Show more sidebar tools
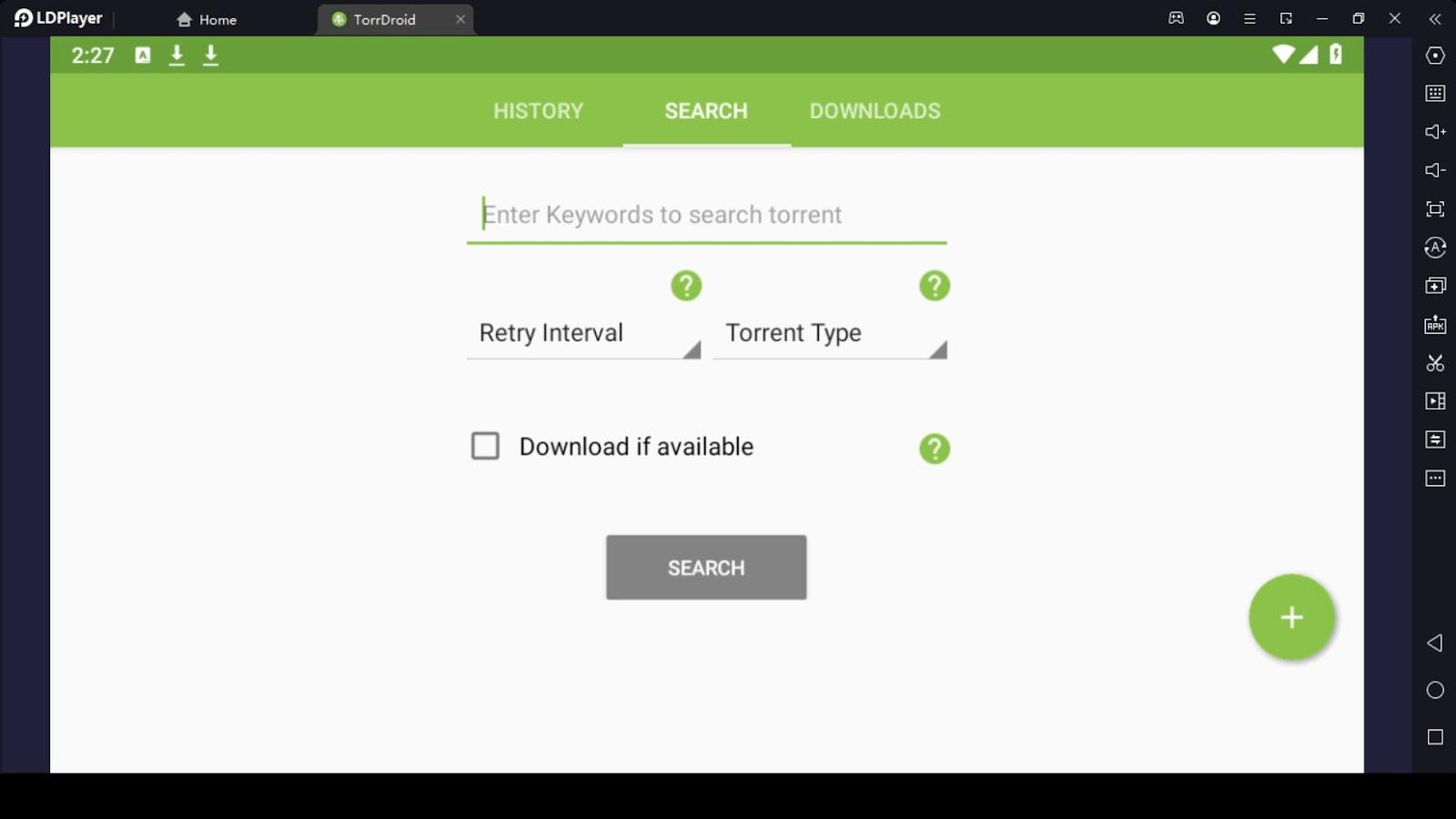The width and height of the screenshot is (1456, 819). (1435, 478)
